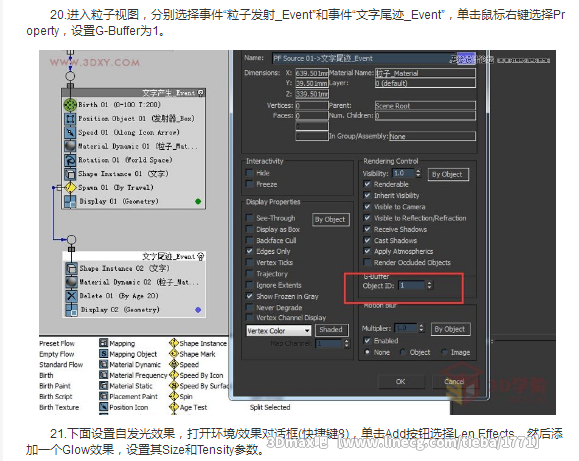Screen dimensions: 579x461
Task: Pick the Age Test icon in depot
Action: [174, 407]
